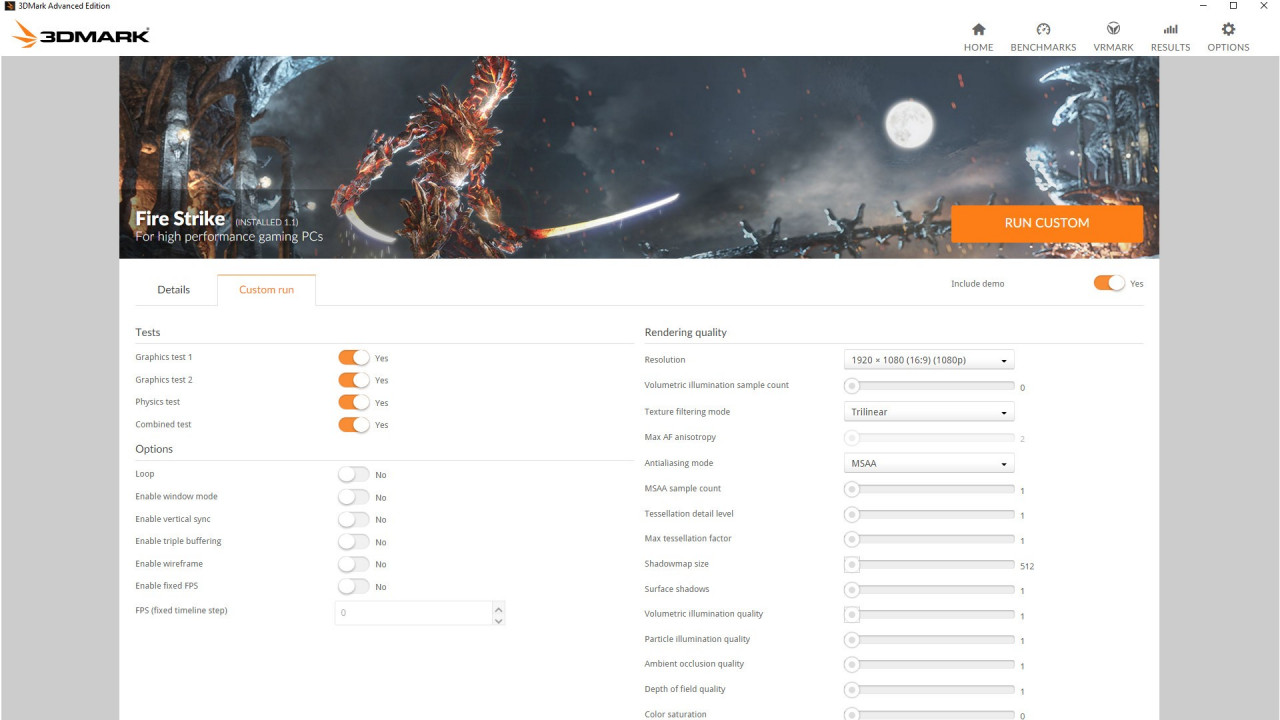The image size is (1280, 720).
Task: Turn off the Physics test
Action: click(x=354, y=402)
